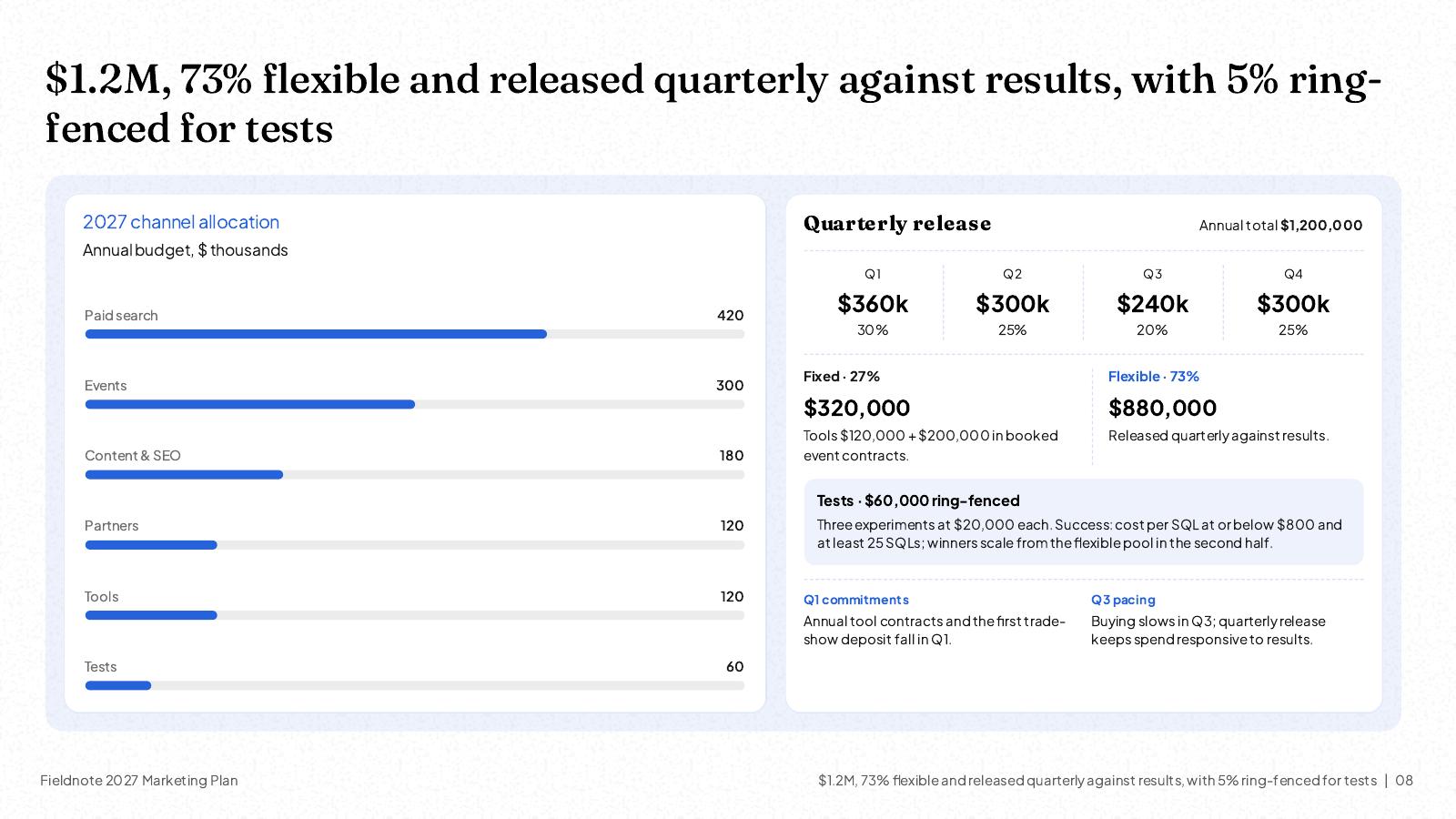
Task: Click the Partners row label
Action: (x=112, y=525)
